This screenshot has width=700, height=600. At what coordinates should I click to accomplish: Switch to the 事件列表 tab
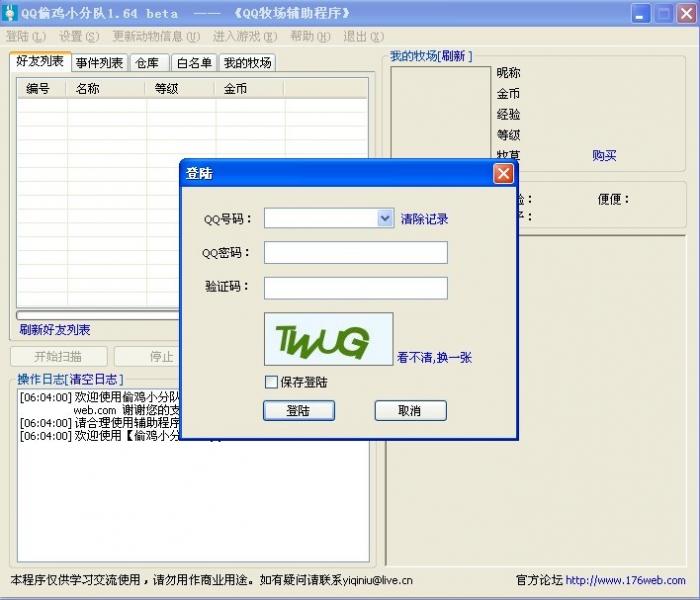pyautogui.click(x=99, y=63)
